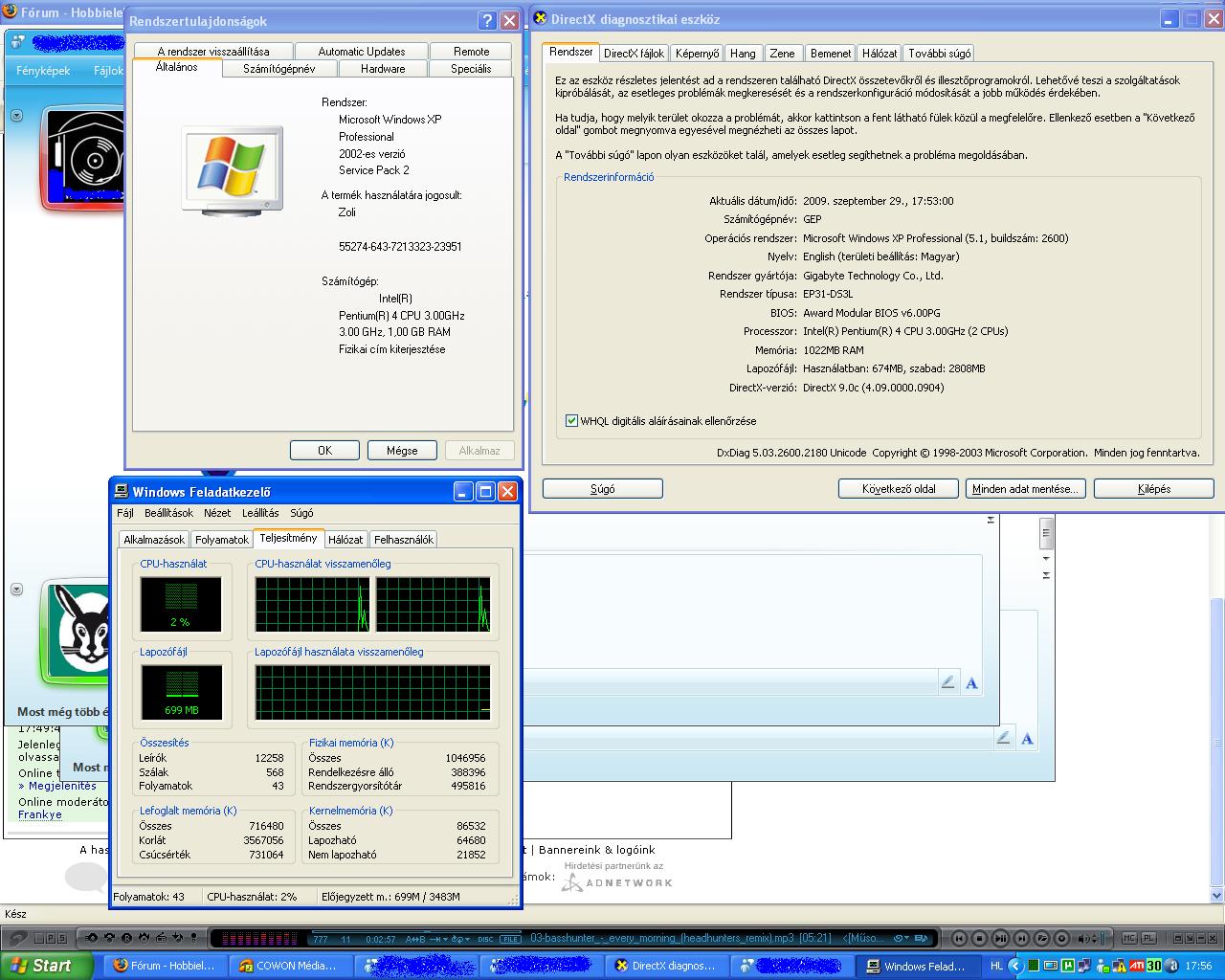Click the help question mark in System Properties

487,21
